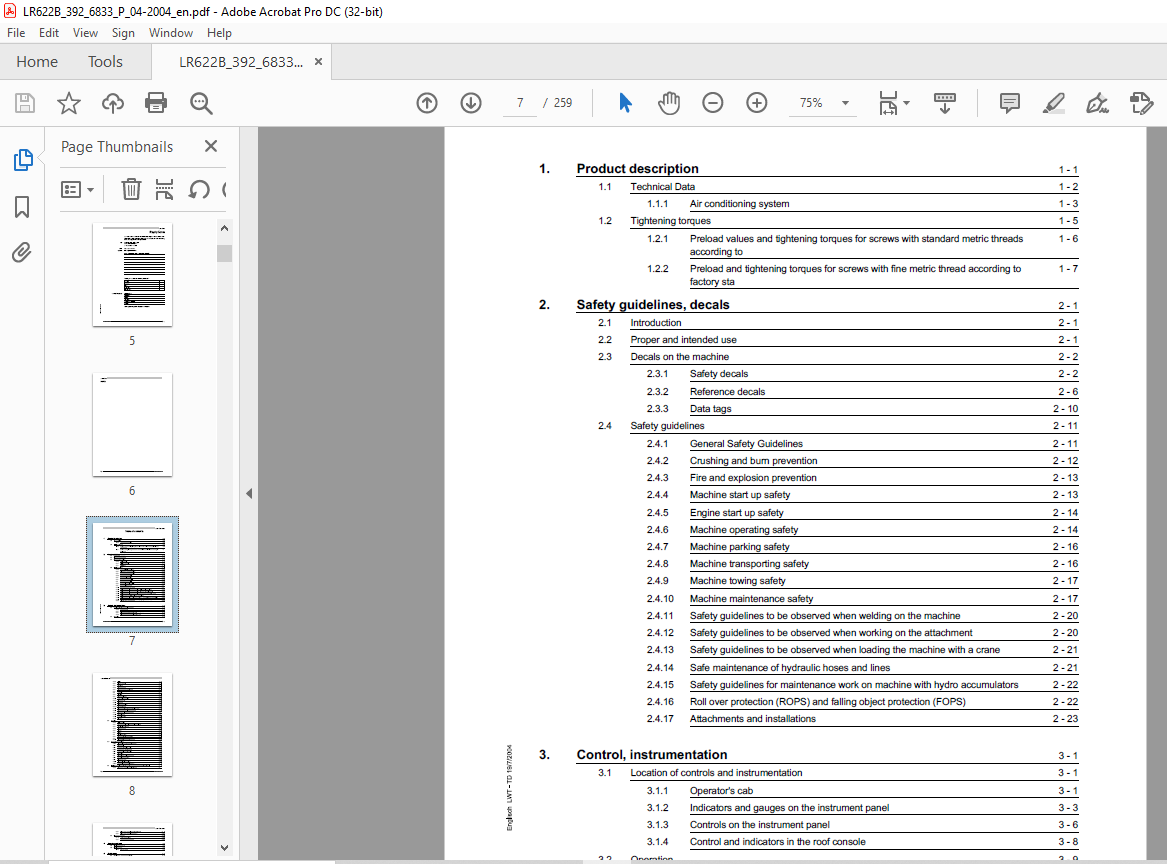Insert pages in thumbnails panel

164,189
